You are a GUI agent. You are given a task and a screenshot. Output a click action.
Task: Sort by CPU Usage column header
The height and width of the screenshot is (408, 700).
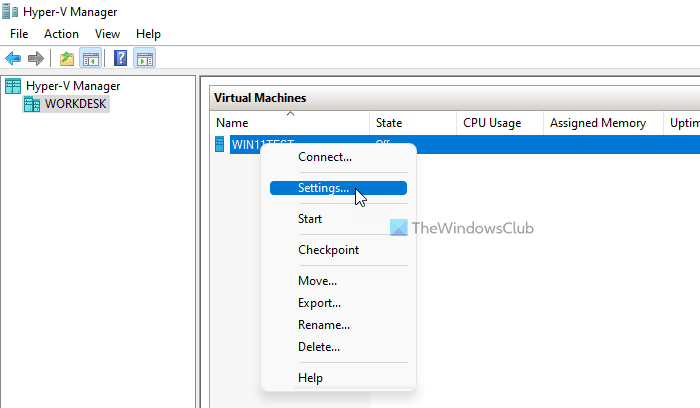tap(500, 123)
